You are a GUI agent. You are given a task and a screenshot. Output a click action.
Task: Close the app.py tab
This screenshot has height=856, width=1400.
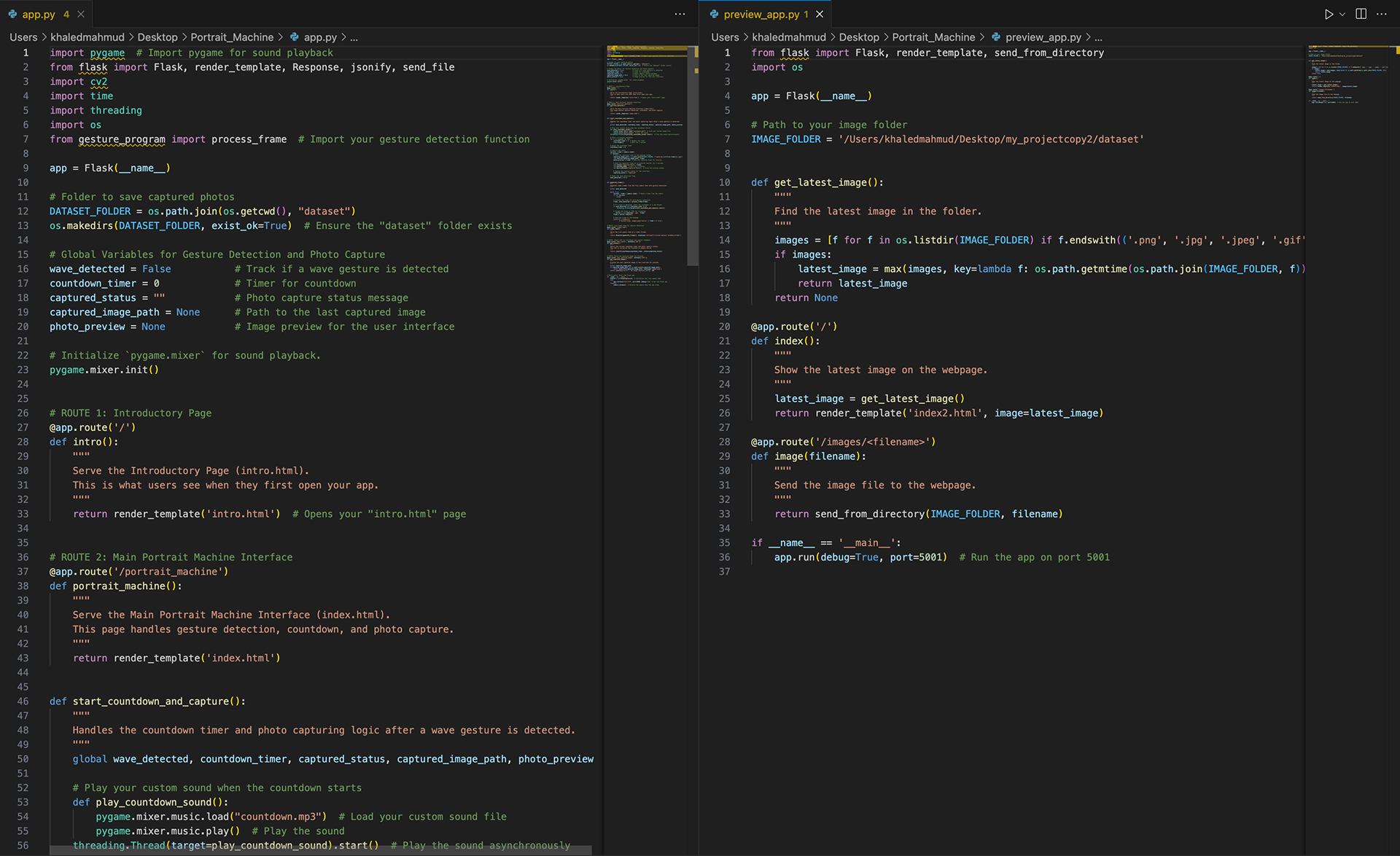81,14
